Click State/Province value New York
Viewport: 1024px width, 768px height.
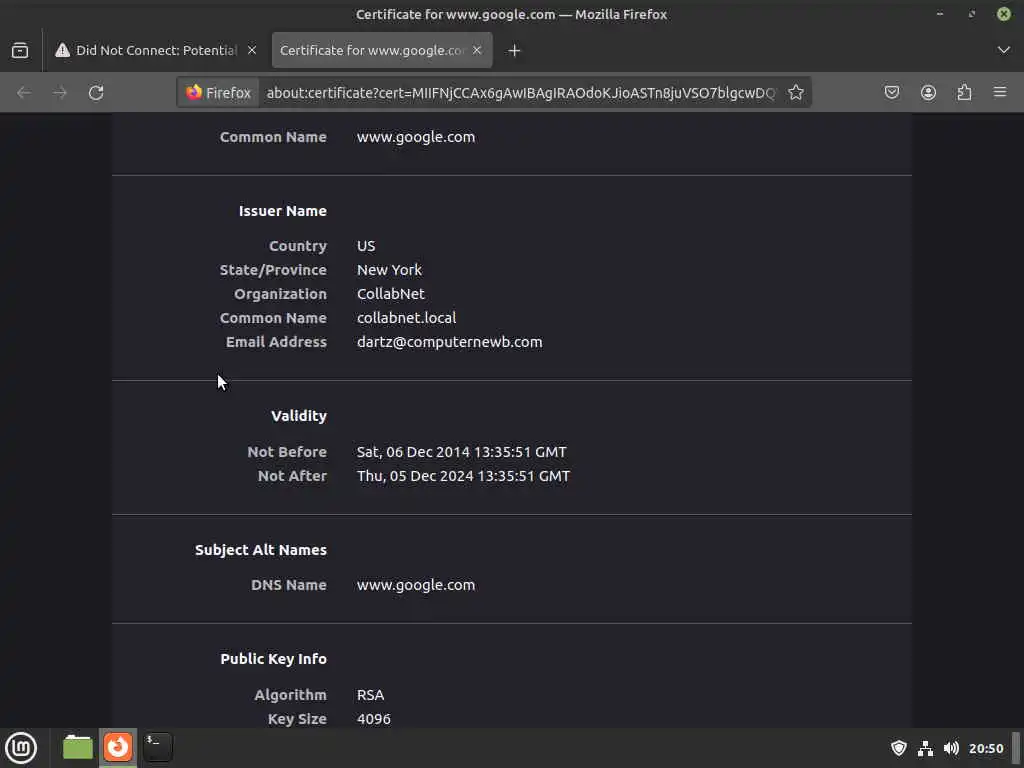point(389,270)
